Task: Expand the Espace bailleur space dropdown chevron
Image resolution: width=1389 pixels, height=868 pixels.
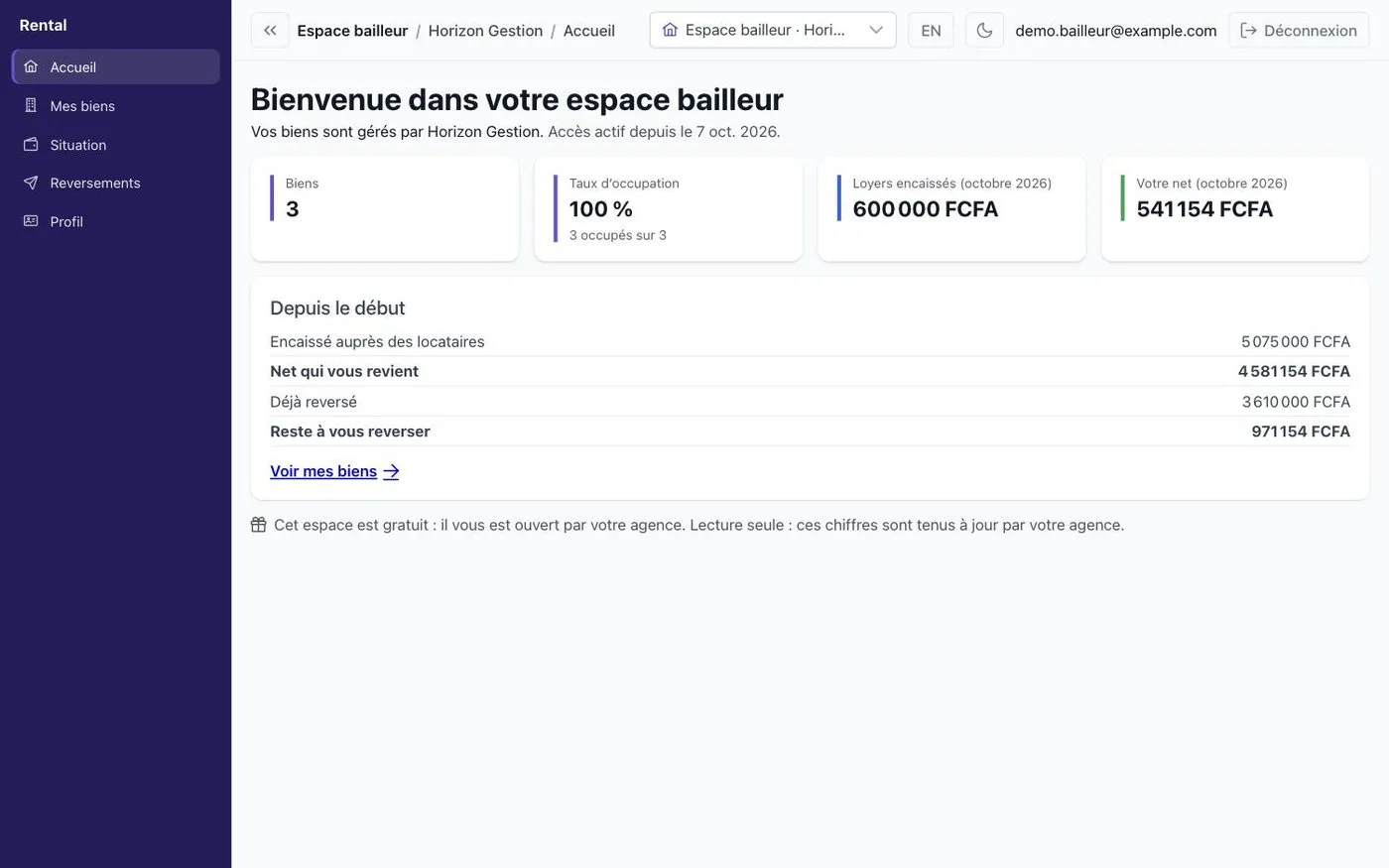Action: [876, 30]
